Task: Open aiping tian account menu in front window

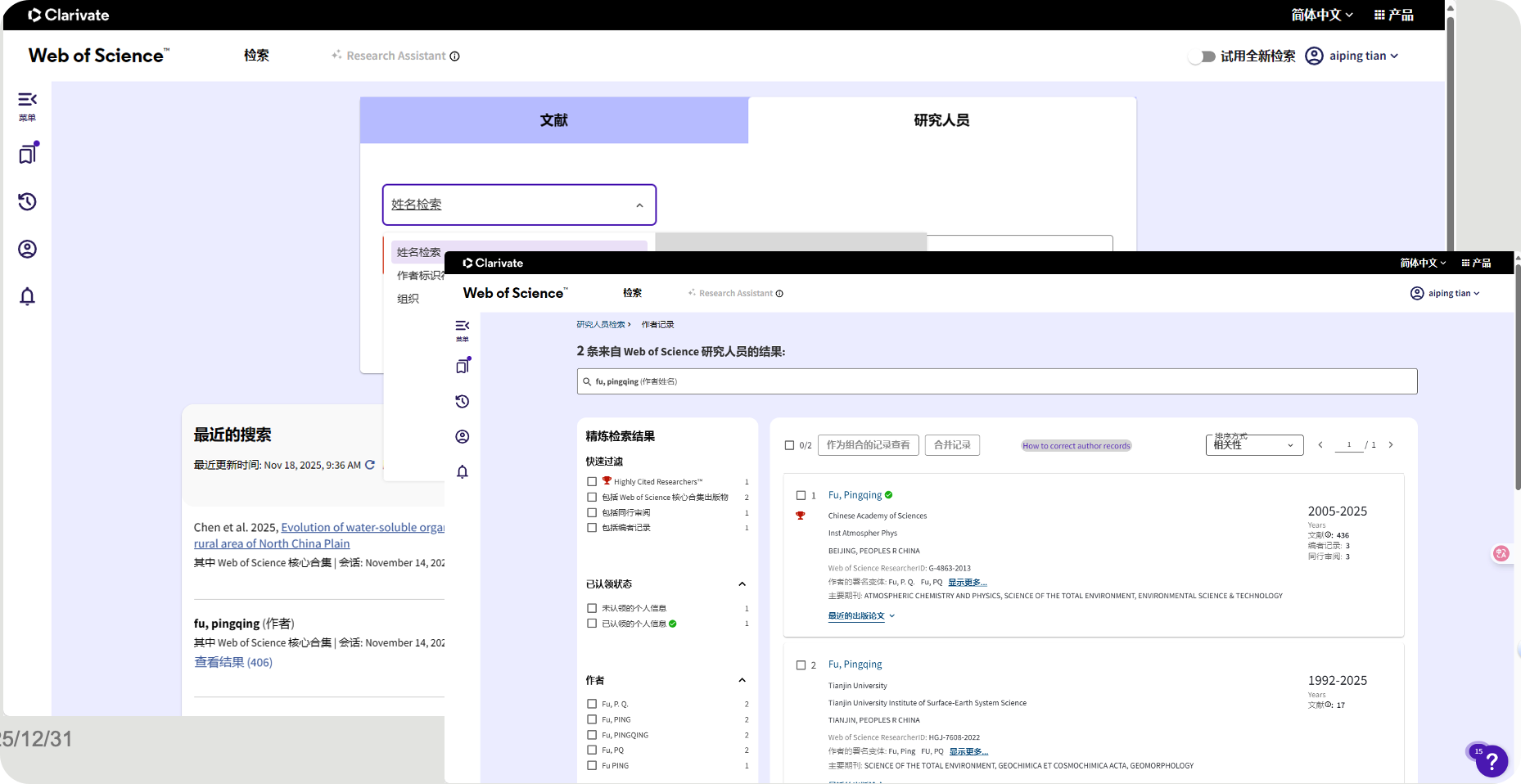Action: [1445, 293]
